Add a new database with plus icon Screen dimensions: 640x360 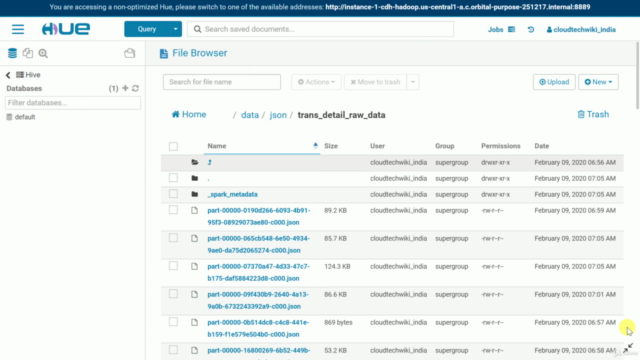point(125,88)
